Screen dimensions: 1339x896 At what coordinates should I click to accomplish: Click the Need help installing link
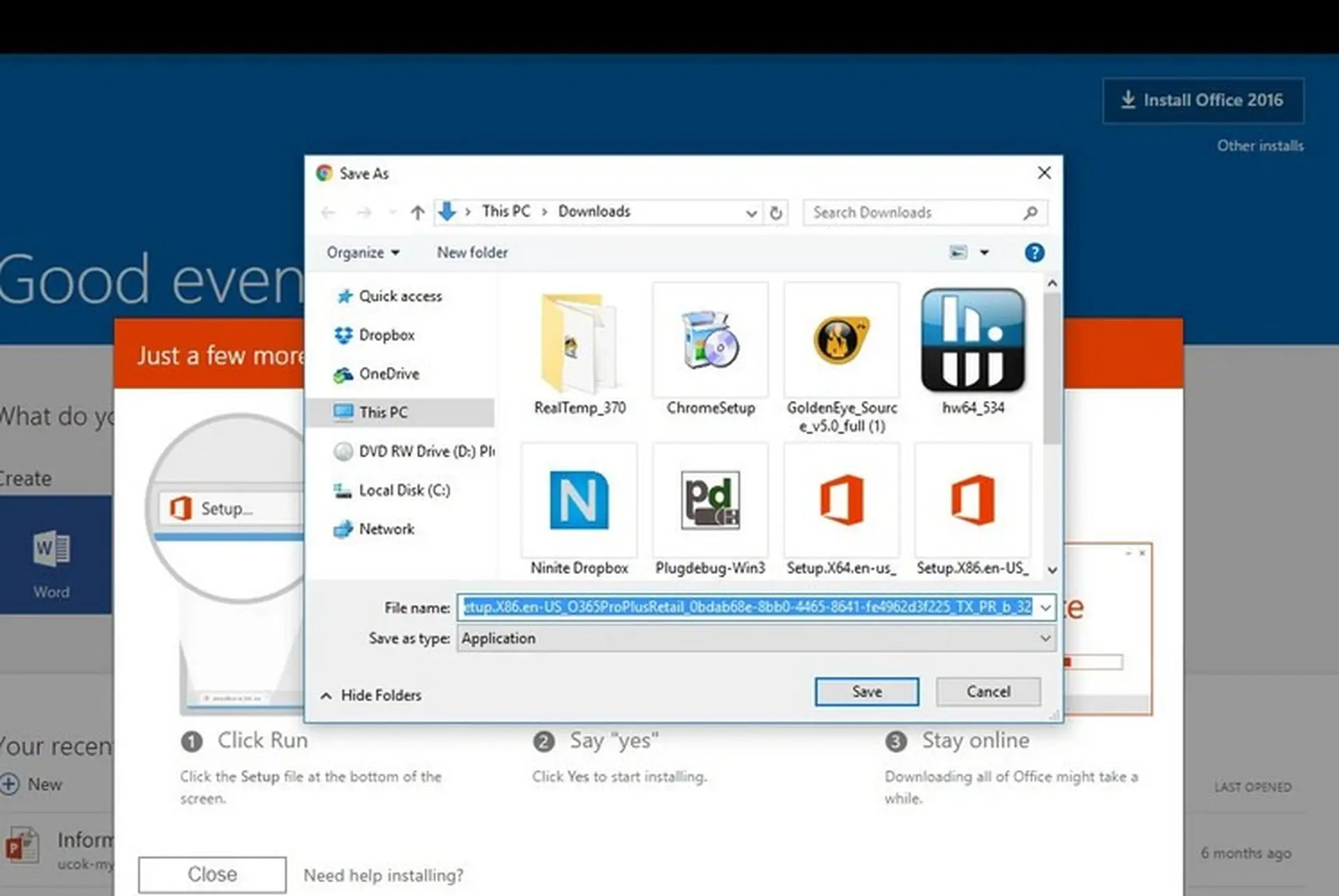click(384, 874)
